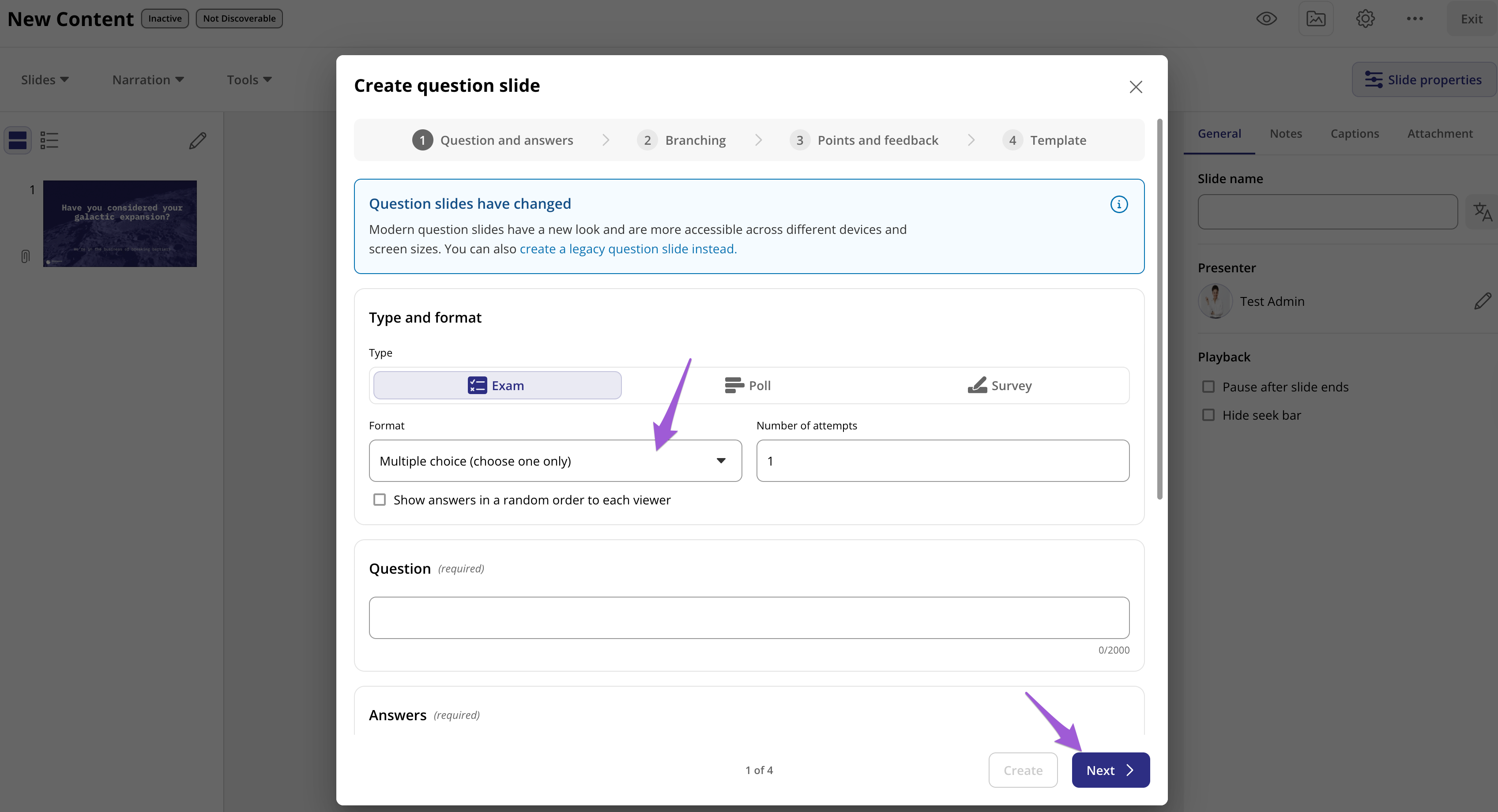The width and height of the screenshot is (1498, 812).
Task: Go to step 1 Question and answers
Action: coord(493,140)
